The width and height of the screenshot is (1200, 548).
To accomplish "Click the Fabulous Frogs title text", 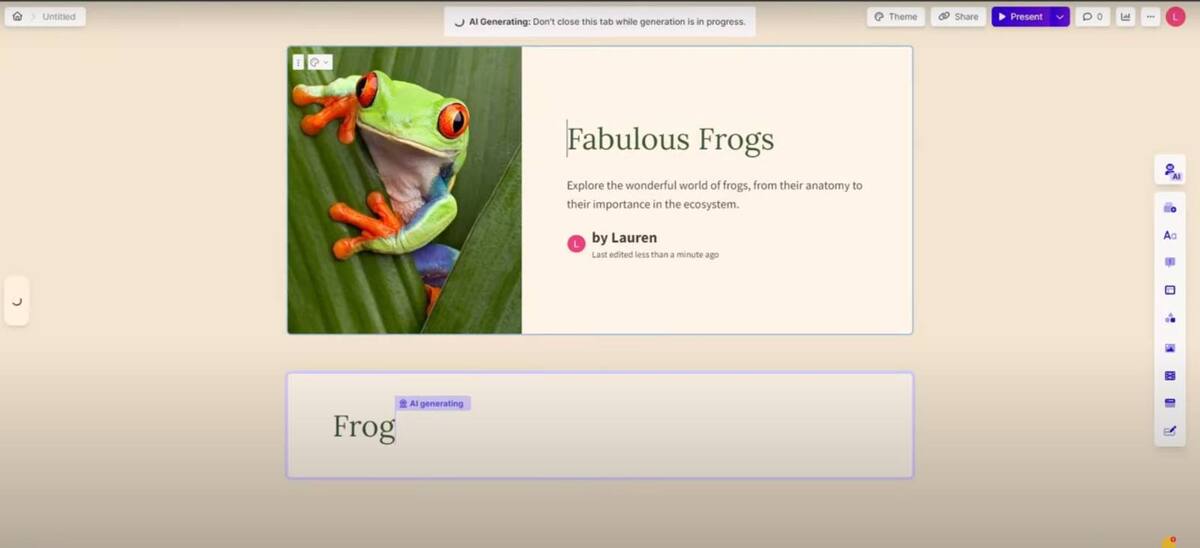I will click(x=670, y=140).
